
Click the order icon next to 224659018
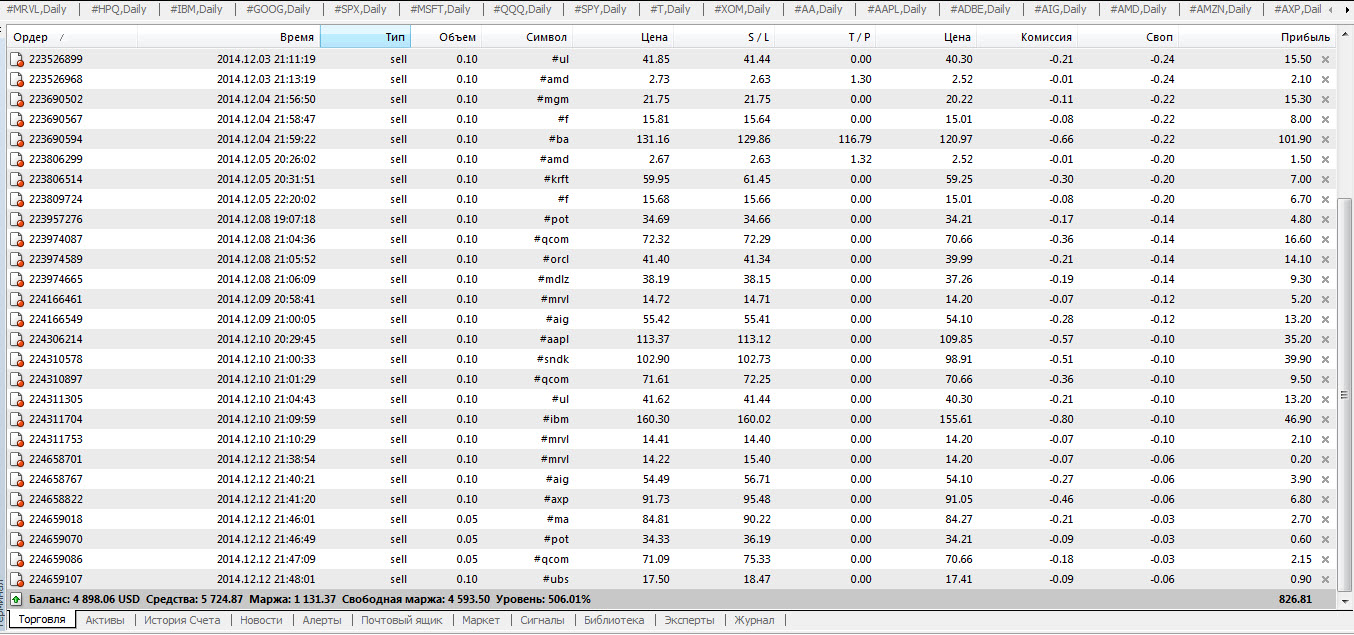coord(16,519)
